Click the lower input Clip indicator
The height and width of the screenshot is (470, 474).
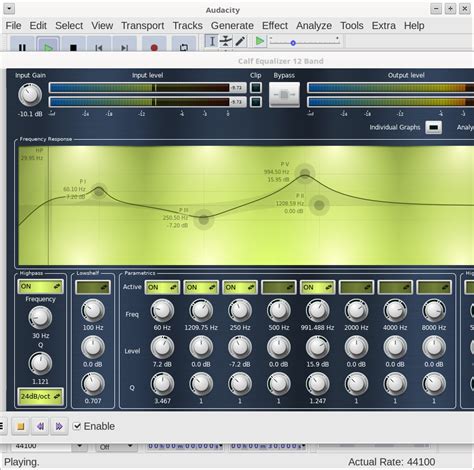point(256,102)
